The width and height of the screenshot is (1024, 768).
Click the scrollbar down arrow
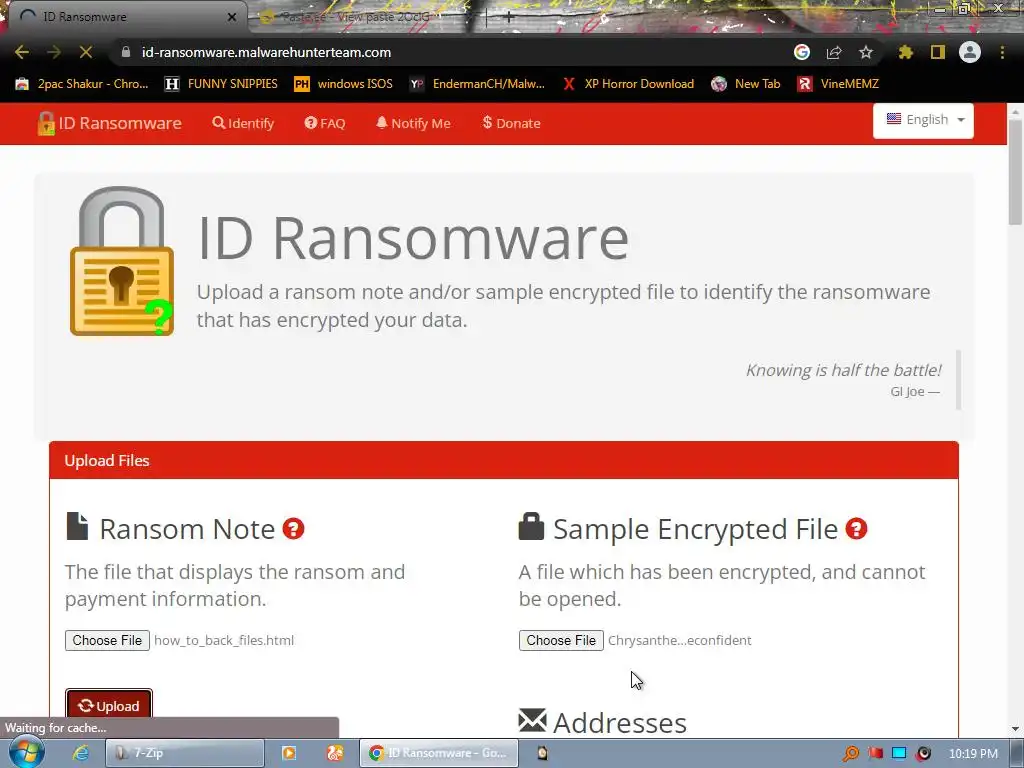pyautogui.click(x=1015, y=729)
